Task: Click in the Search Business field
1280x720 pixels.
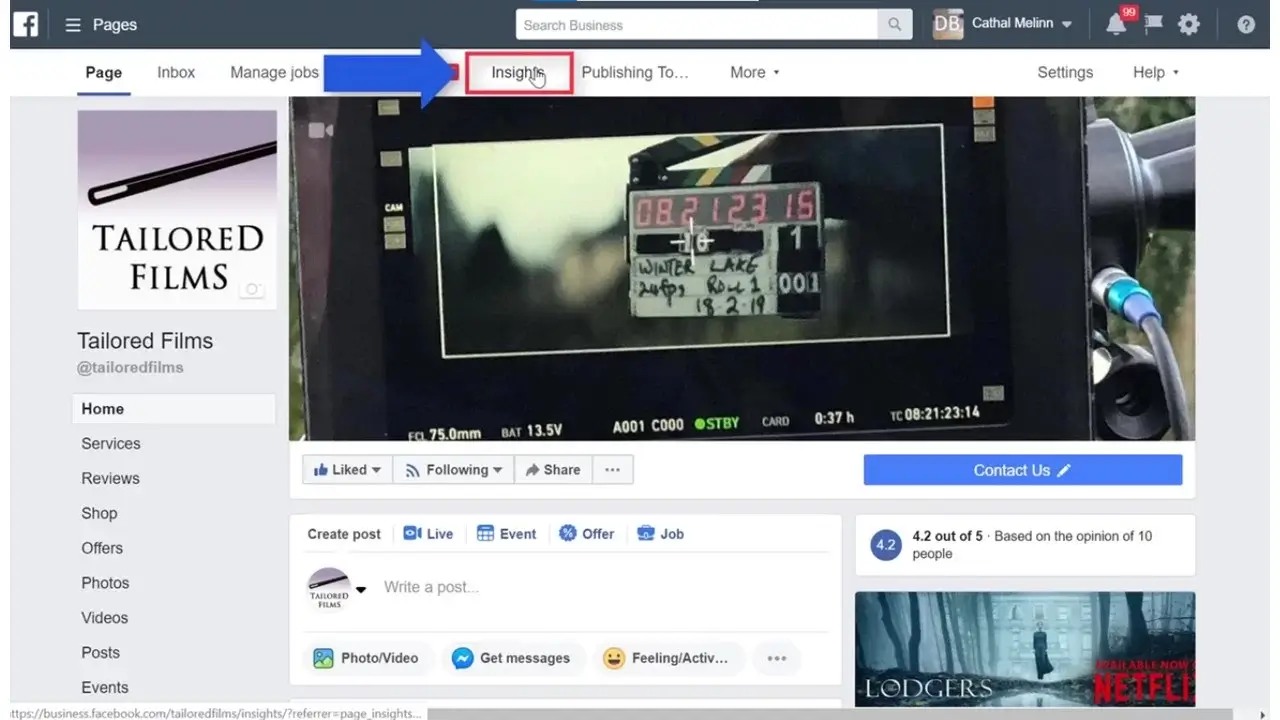Action: tap(697, 25)
